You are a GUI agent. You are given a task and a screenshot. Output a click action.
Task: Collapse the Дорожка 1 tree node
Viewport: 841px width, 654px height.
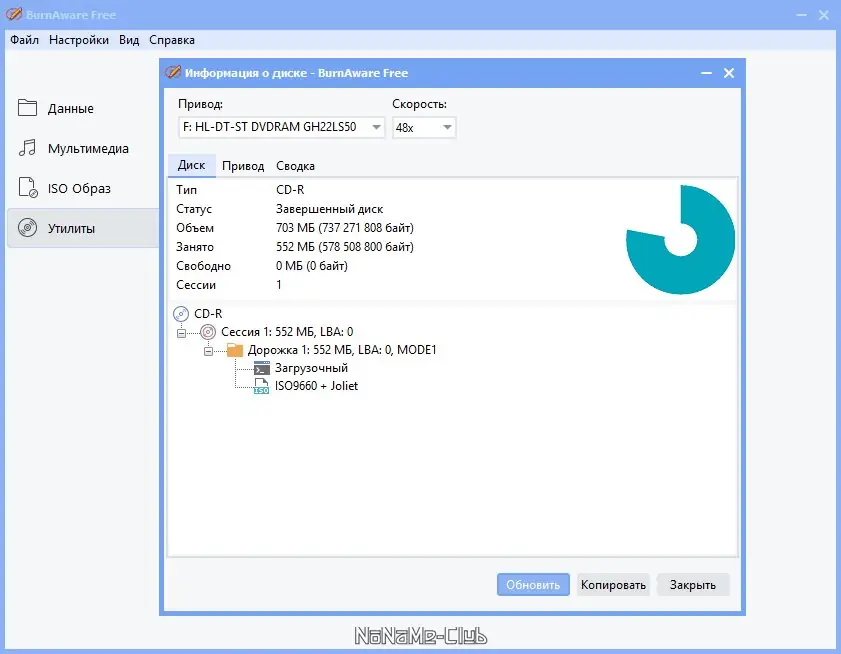208,351
